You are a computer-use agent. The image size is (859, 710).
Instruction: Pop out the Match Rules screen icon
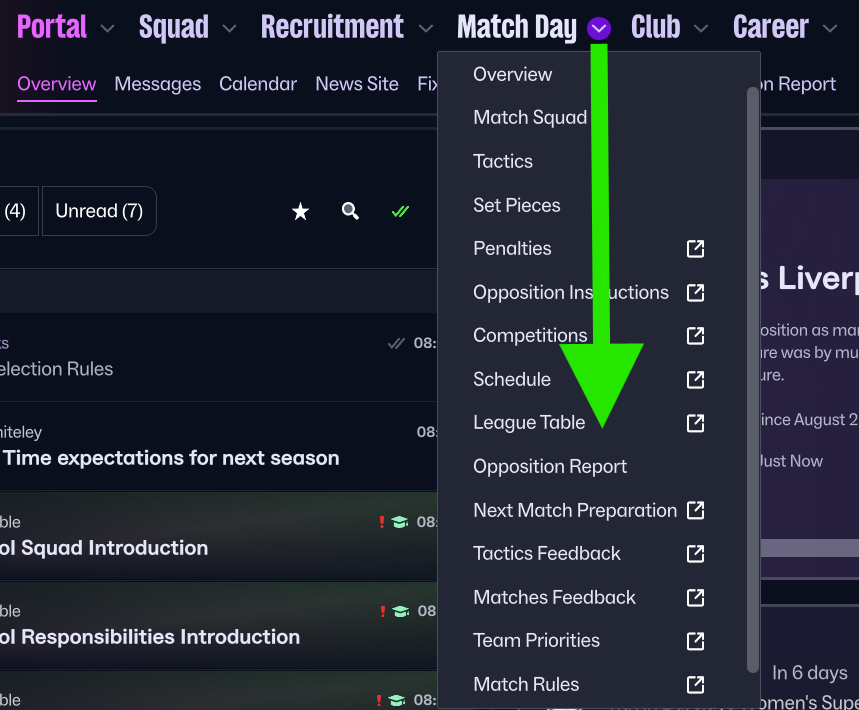[x=695, y=685]
